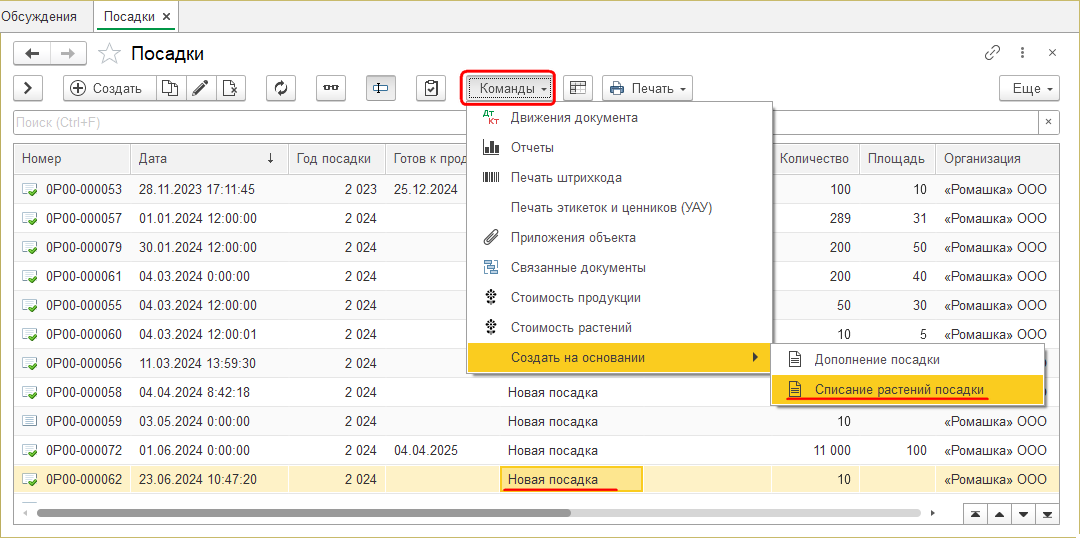Copy link using the chain icon
Viewport: 1080px width, 538px height.
coord(992,53)
